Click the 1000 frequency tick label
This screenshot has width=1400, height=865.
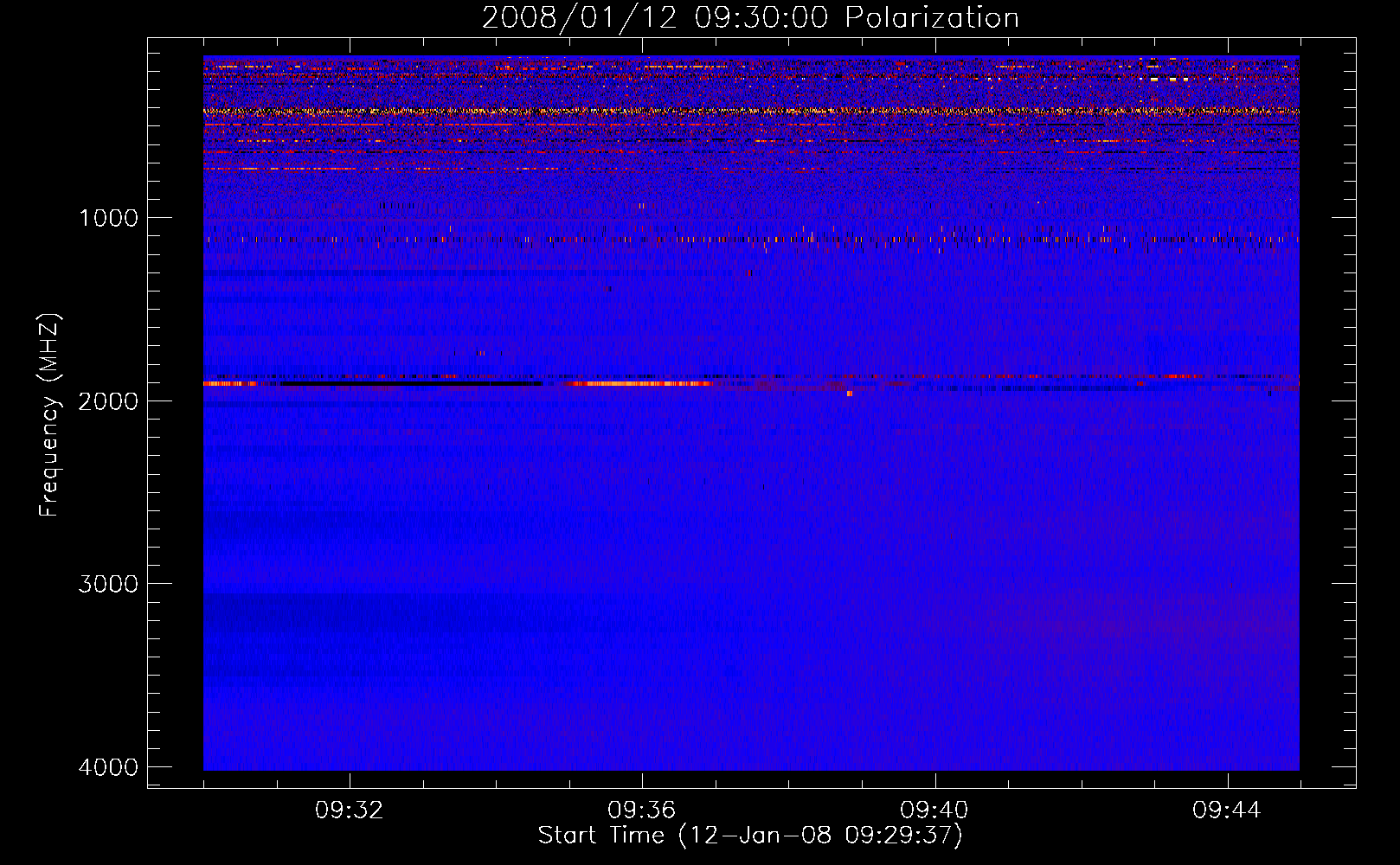click(x=108, y=218)
